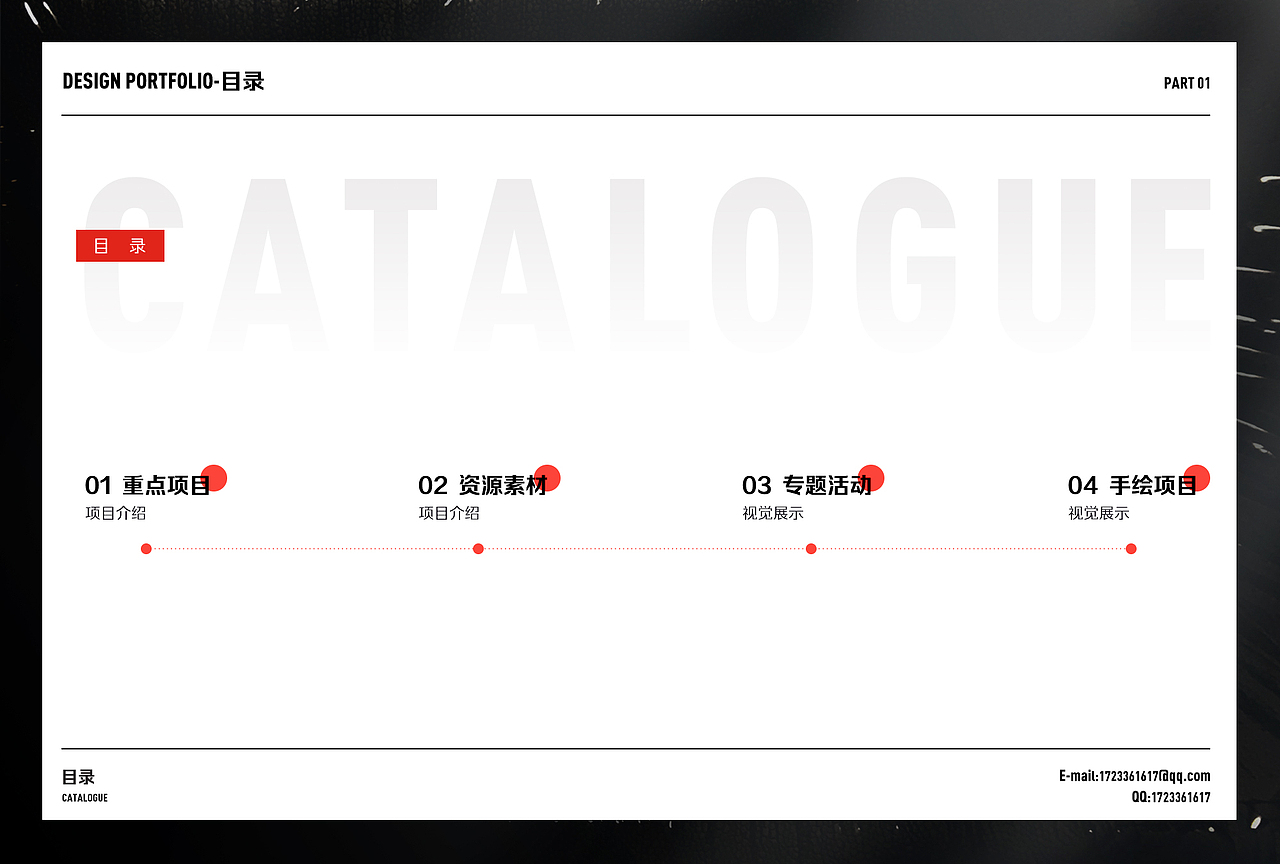Click the red circle beside 专题活动
1280x864 pixels.
pyautogui.click(x=871, y=478)
